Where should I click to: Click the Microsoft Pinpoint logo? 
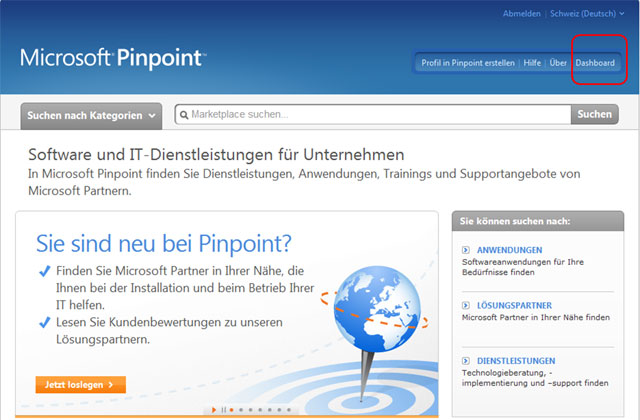[113, 58]
